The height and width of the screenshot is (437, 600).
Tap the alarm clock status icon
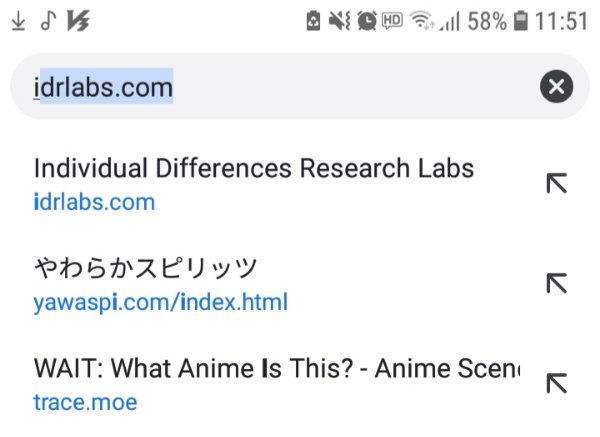[x=367, y=20]
